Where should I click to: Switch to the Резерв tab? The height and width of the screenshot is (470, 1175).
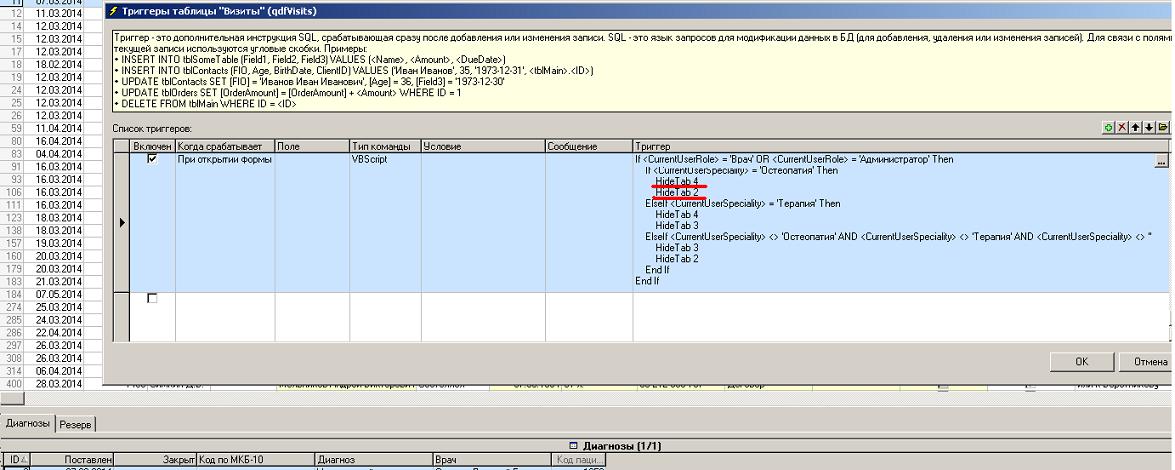76,424
